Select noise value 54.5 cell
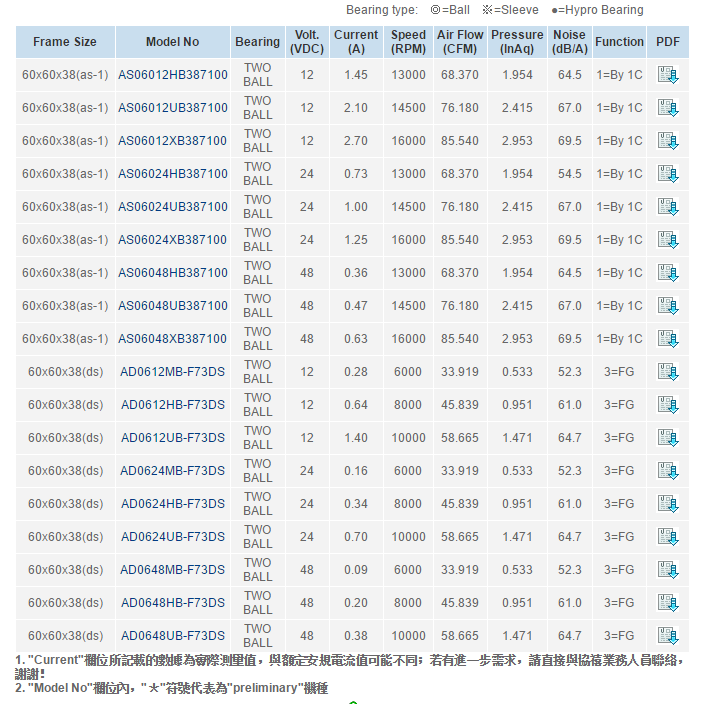Viewport: 720px width, 704px height. [569, 174]
